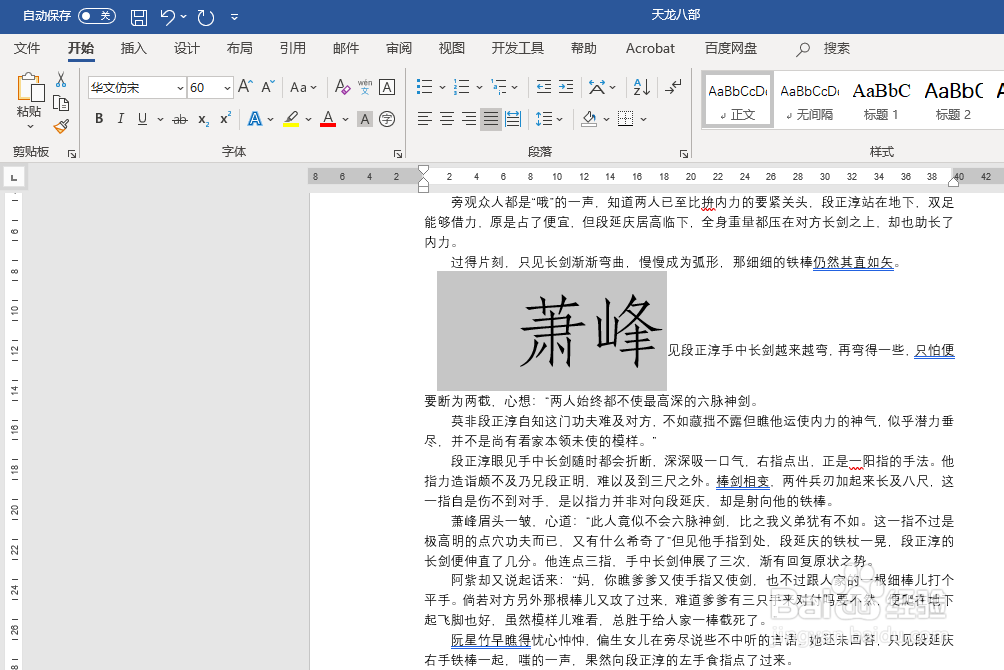Click the selected 萧峰 large text
This screenshot has width=1004, height=670.
(x=590, y=331)
